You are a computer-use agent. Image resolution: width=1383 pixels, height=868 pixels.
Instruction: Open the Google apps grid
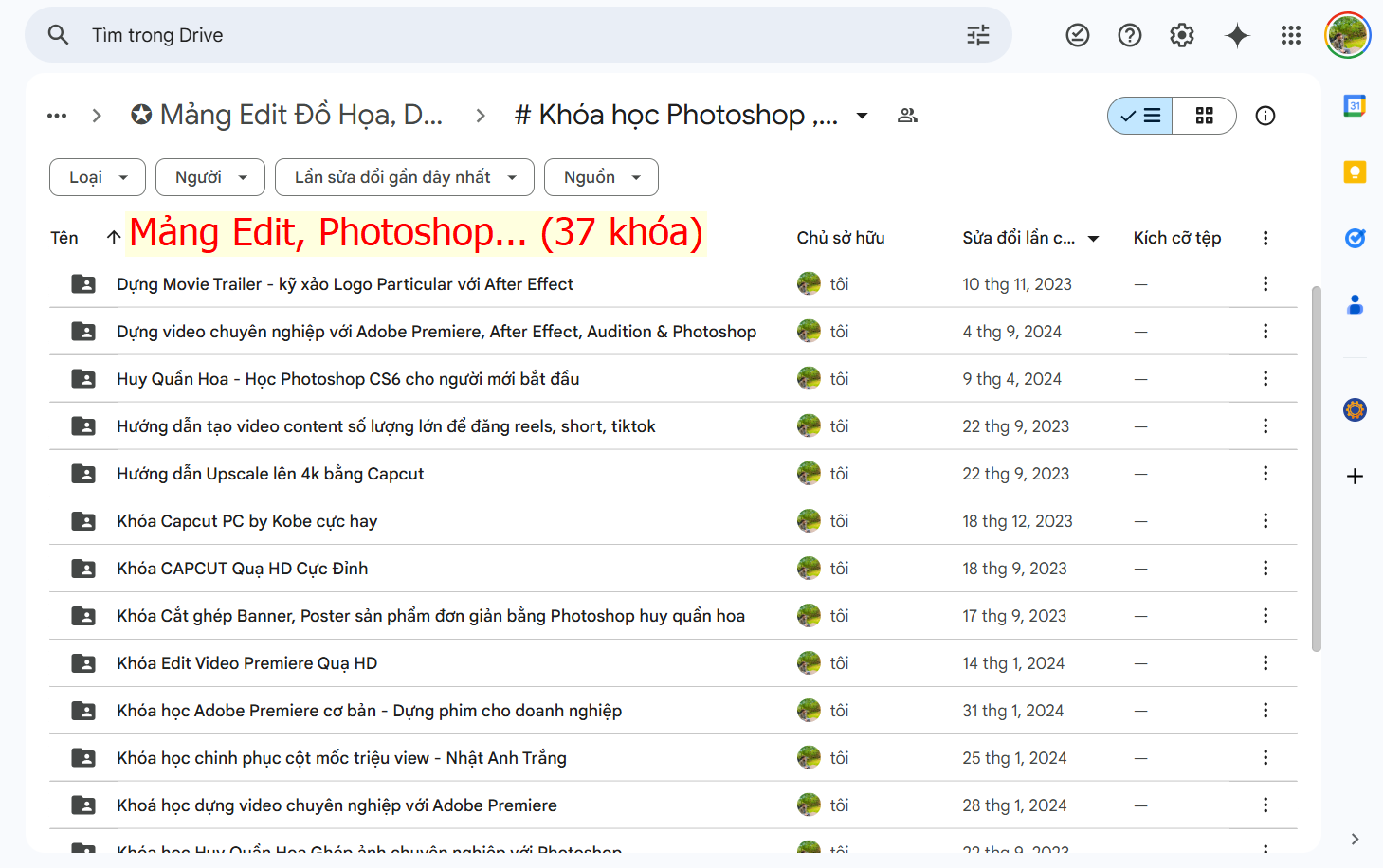click(x=1291, y=35)
